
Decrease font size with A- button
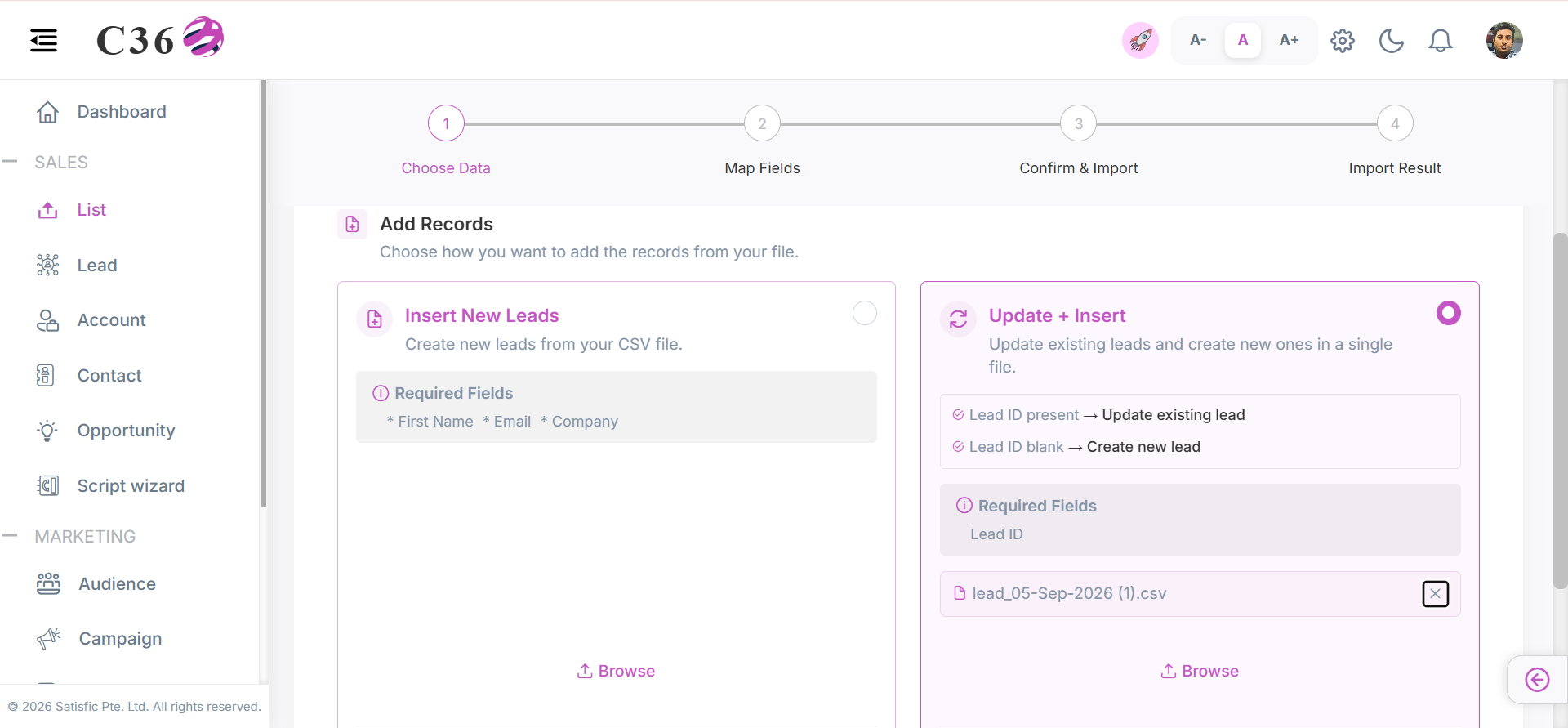click(x=1198, y=40)
